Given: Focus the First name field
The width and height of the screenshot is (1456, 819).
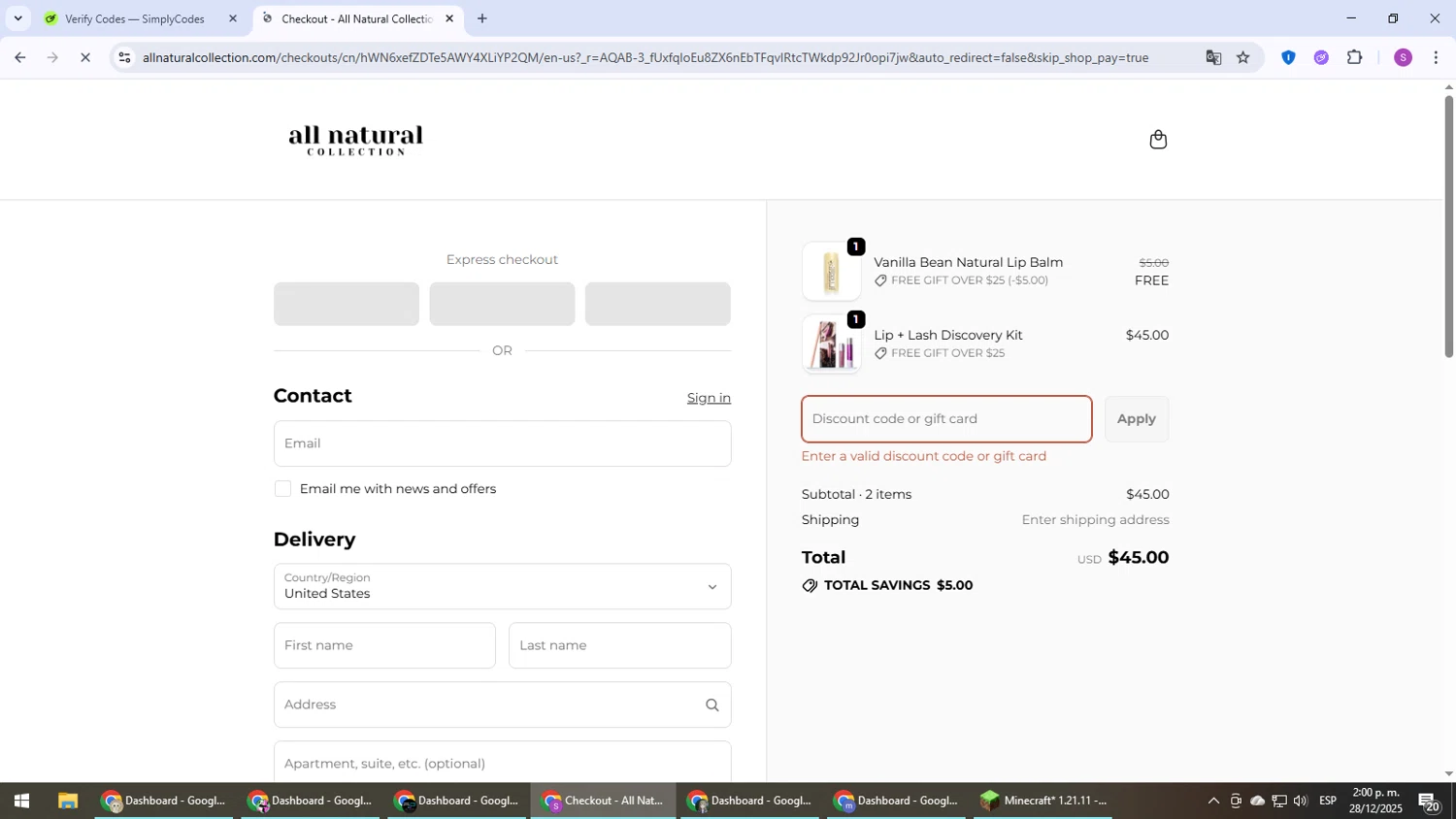Looking at the screenshot, I should 384,646.
